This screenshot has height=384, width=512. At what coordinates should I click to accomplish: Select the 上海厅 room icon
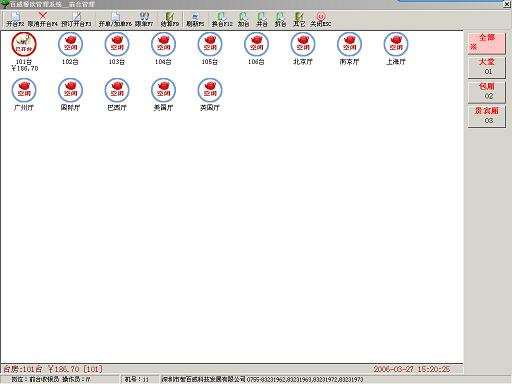coord(396,44)
